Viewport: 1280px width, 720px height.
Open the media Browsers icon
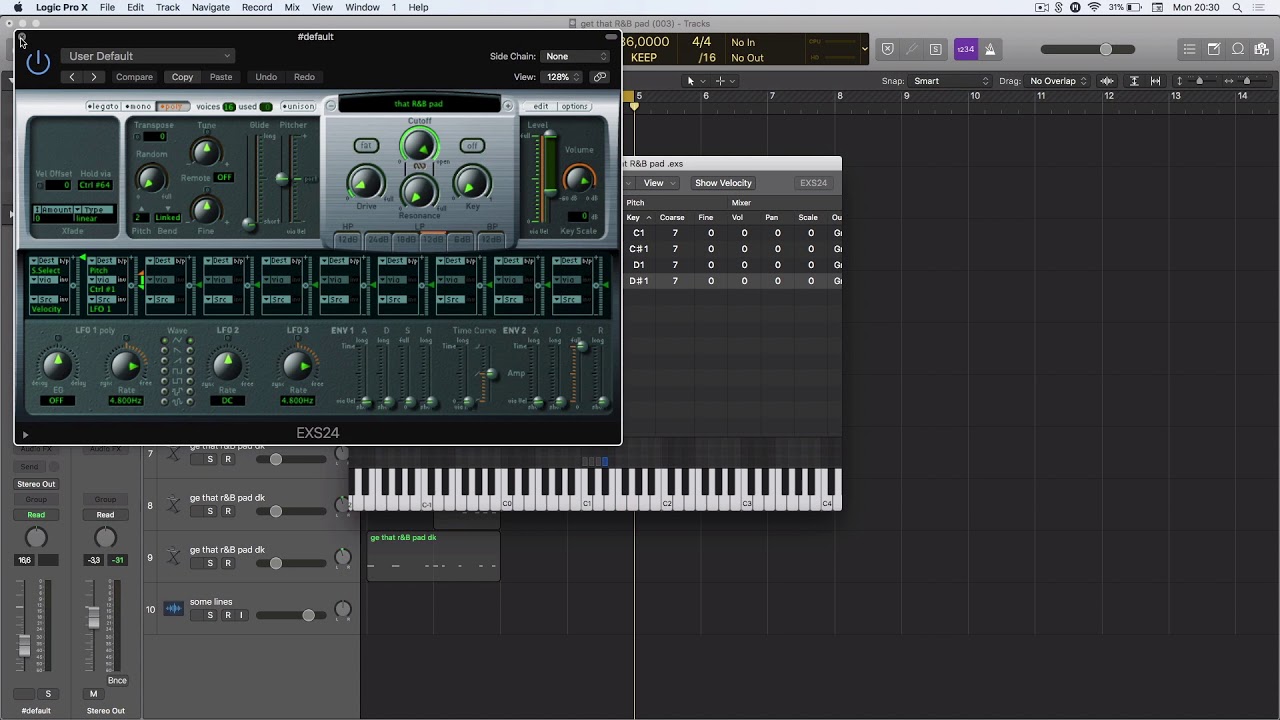1263,49
